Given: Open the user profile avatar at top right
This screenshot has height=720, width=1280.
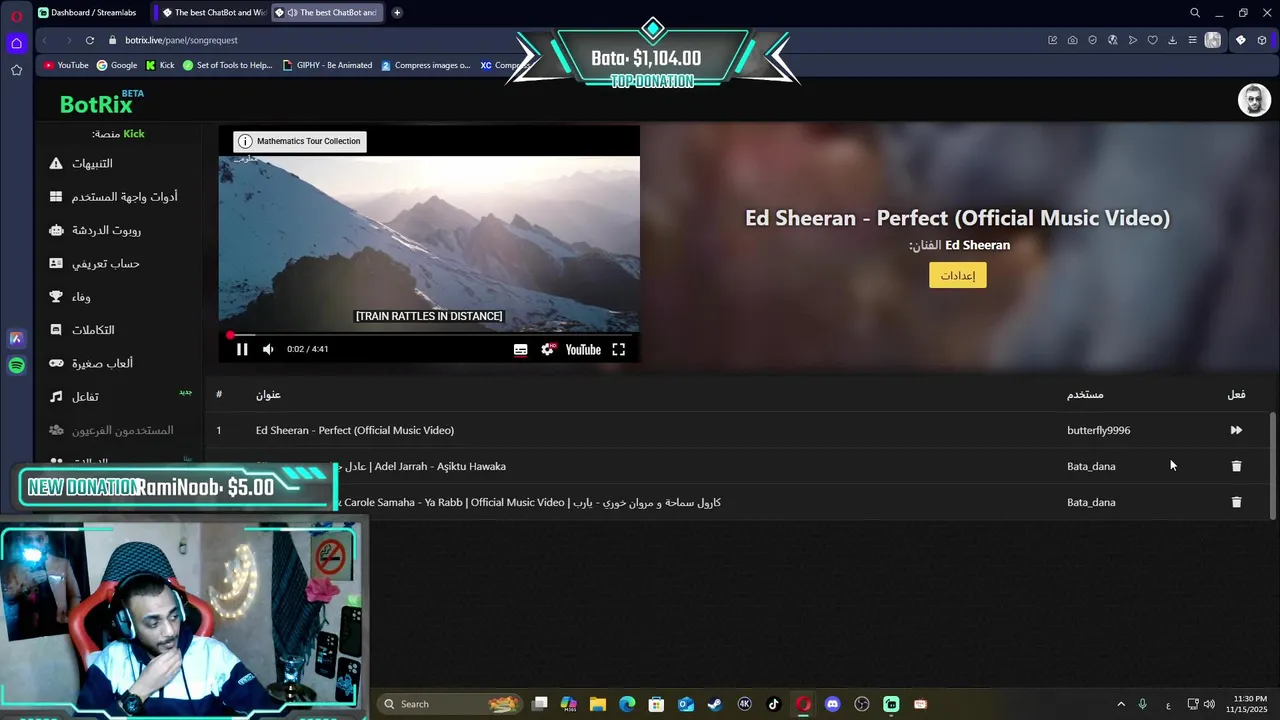Looking at the screenshot, I should tap(1254, 100).
